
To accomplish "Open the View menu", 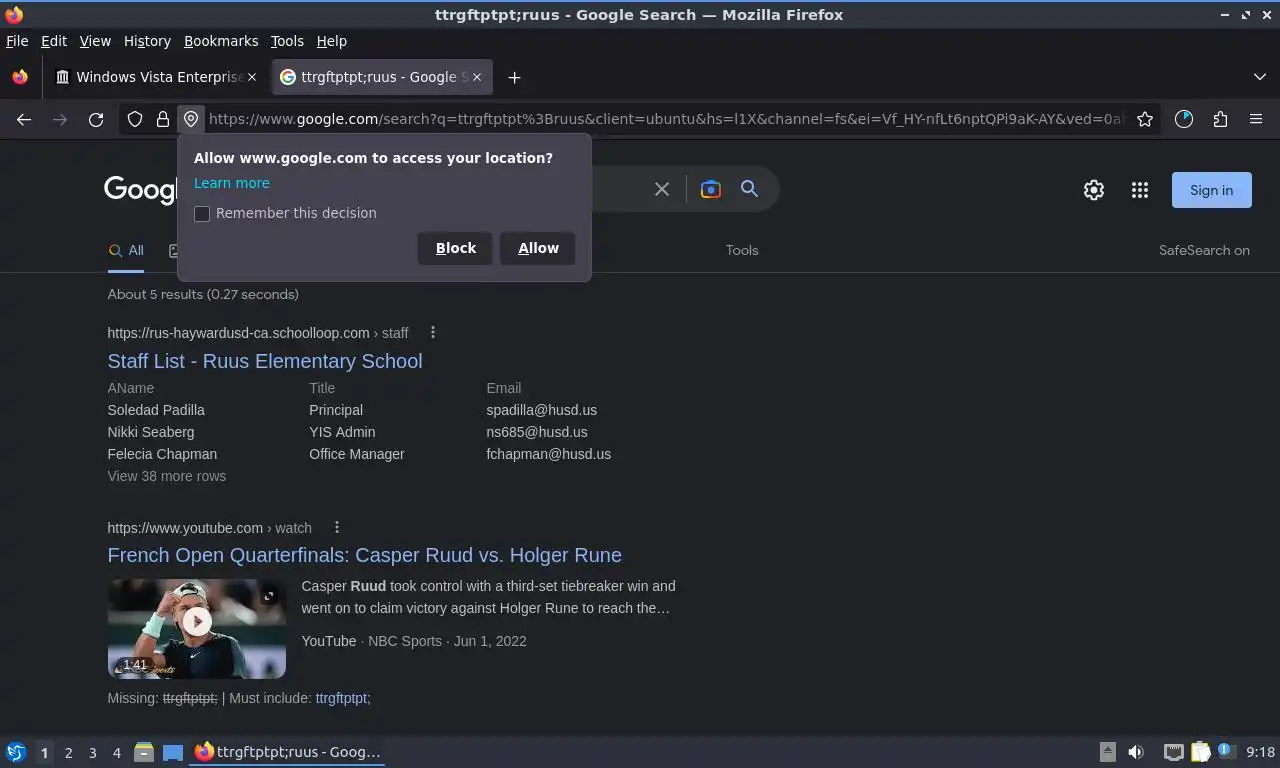I will [95, 41].
